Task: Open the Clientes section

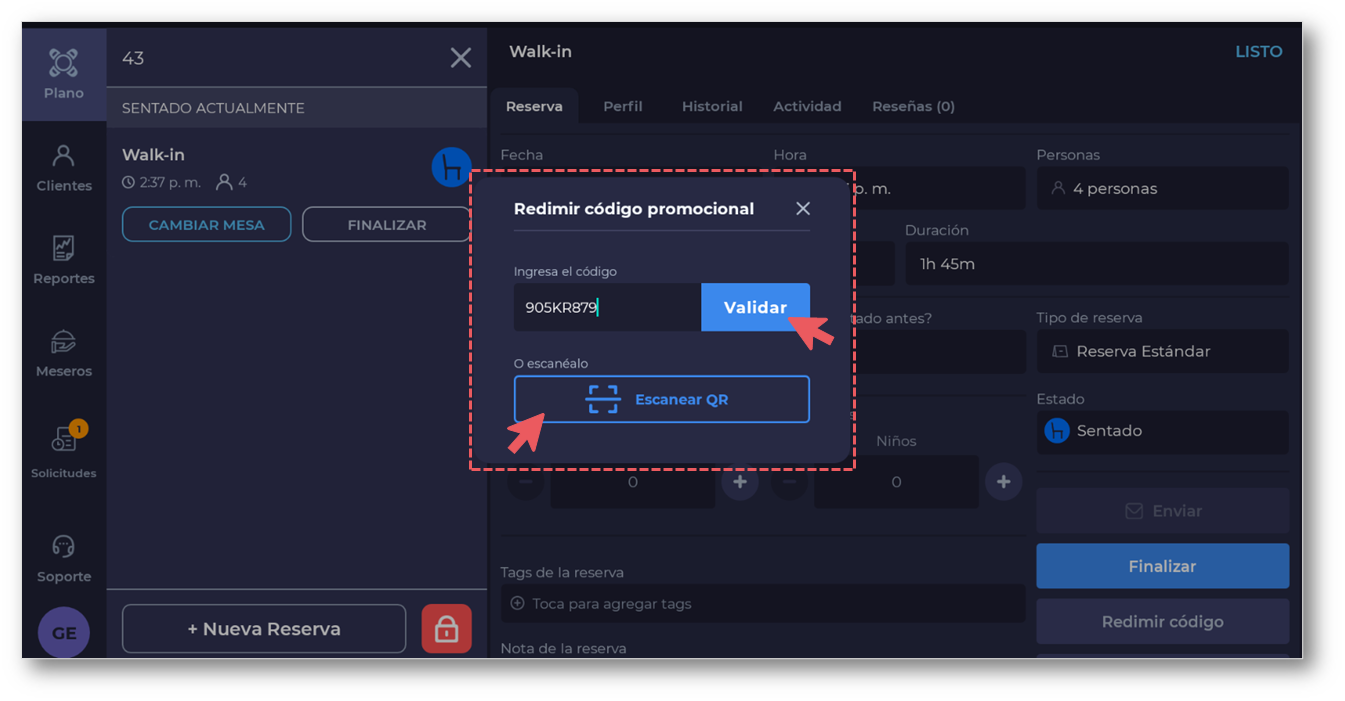Action: point(64,168)
